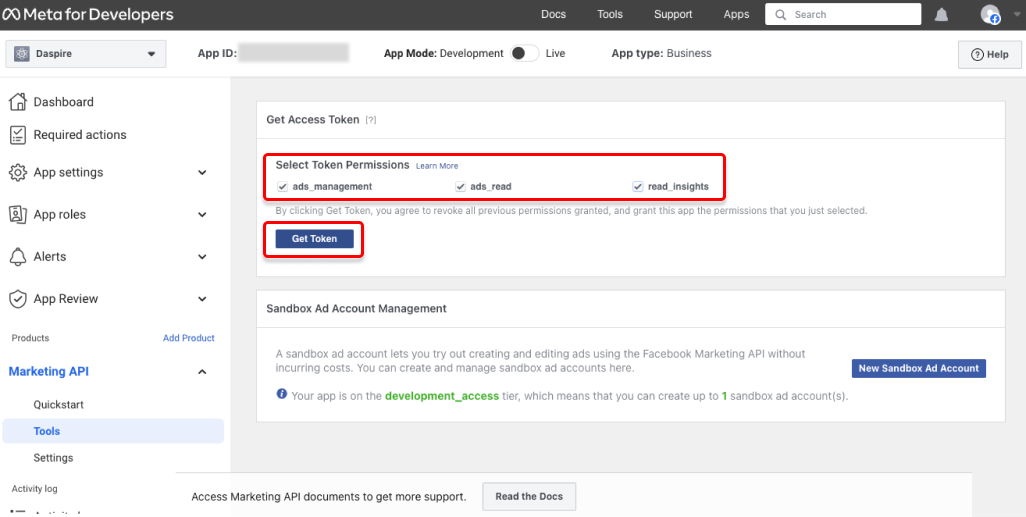Click the App type: Business label
This screenshot has height=517, width=1026.
662,53
